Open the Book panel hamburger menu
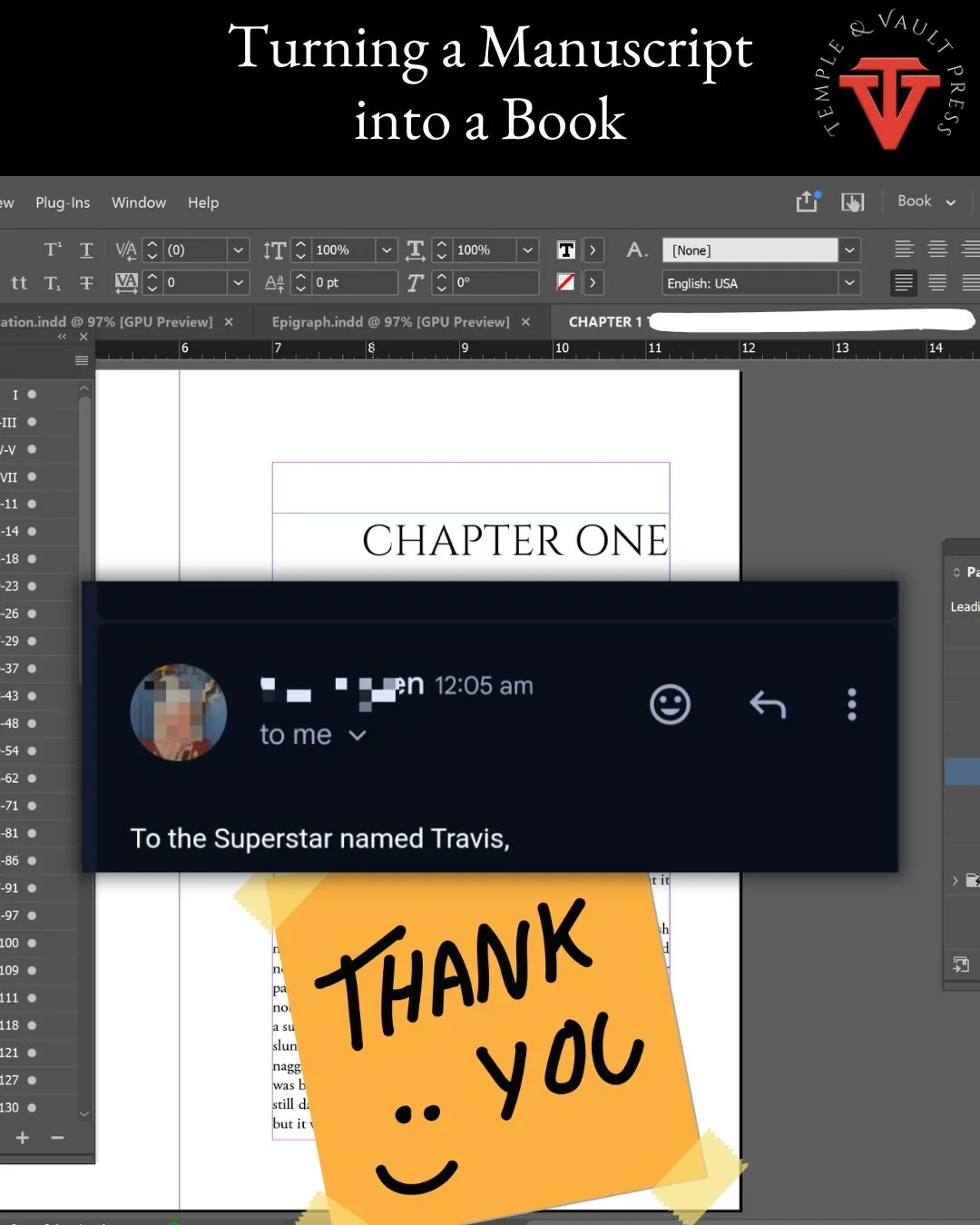 pos(82,360)
